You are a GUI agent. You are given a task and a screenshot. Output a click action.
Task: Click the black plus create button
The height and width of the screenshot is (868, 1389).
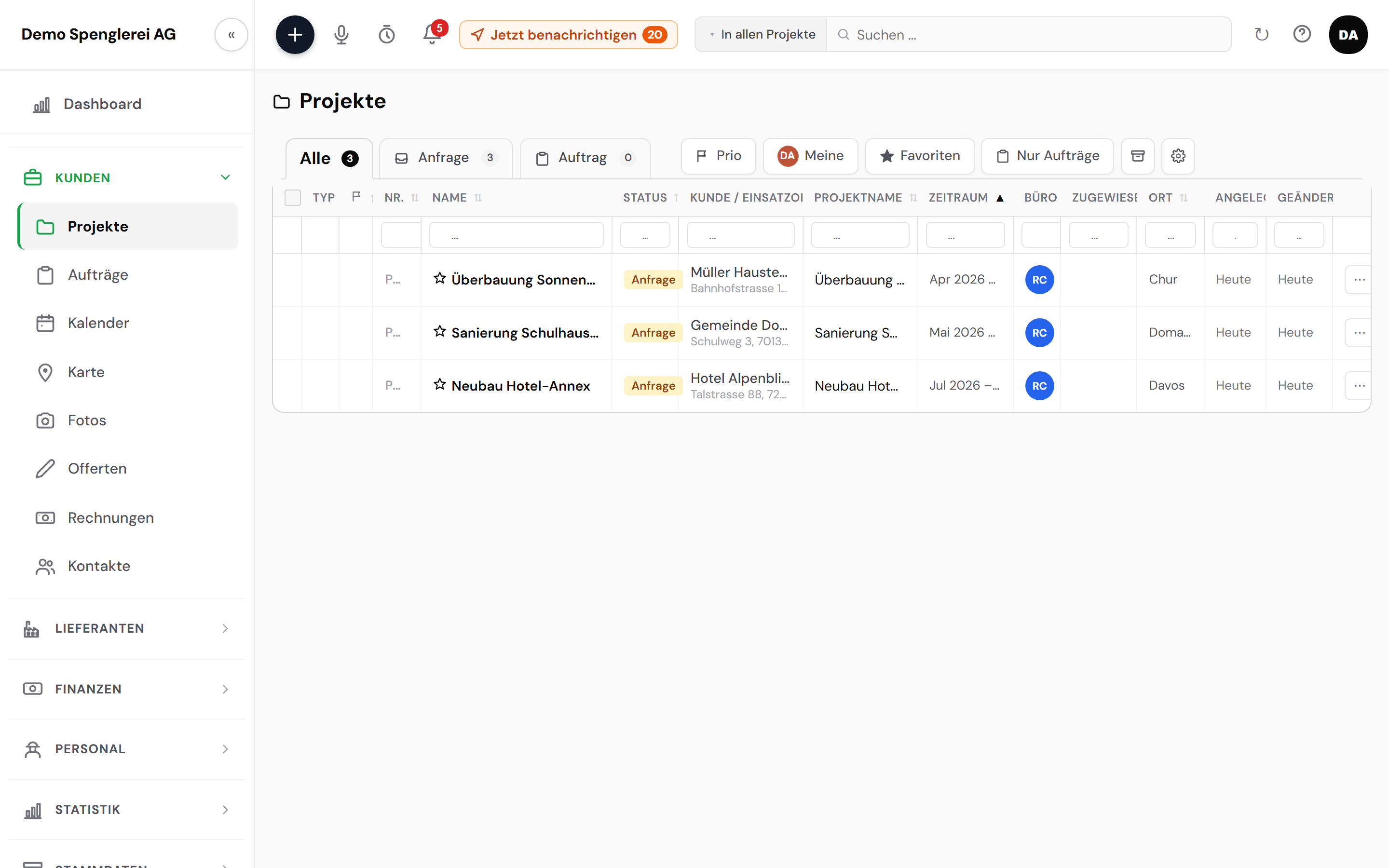tap(295, 34)
